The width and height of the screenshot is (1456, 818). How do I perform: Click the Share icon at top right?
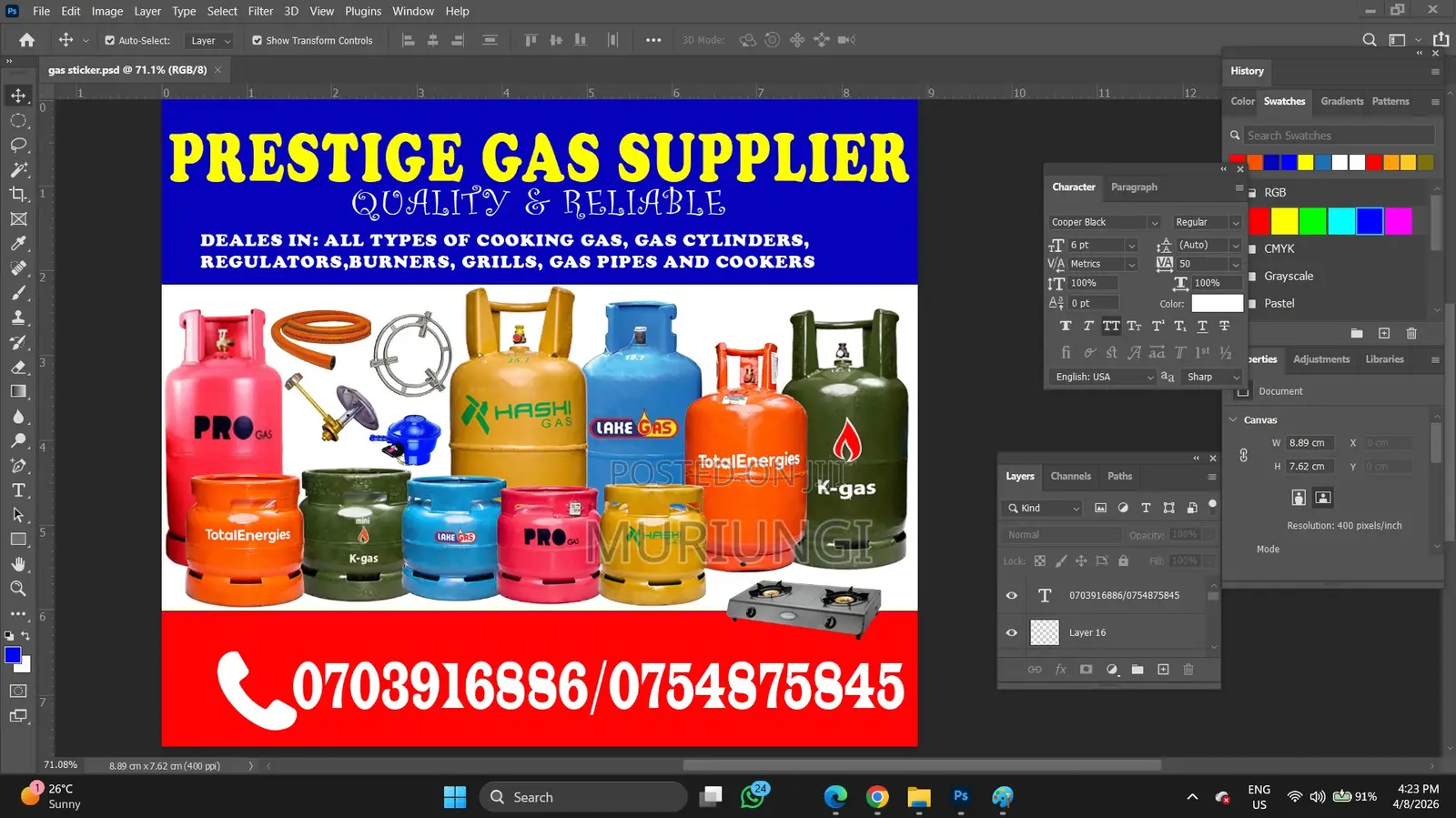click(1441, 39)
